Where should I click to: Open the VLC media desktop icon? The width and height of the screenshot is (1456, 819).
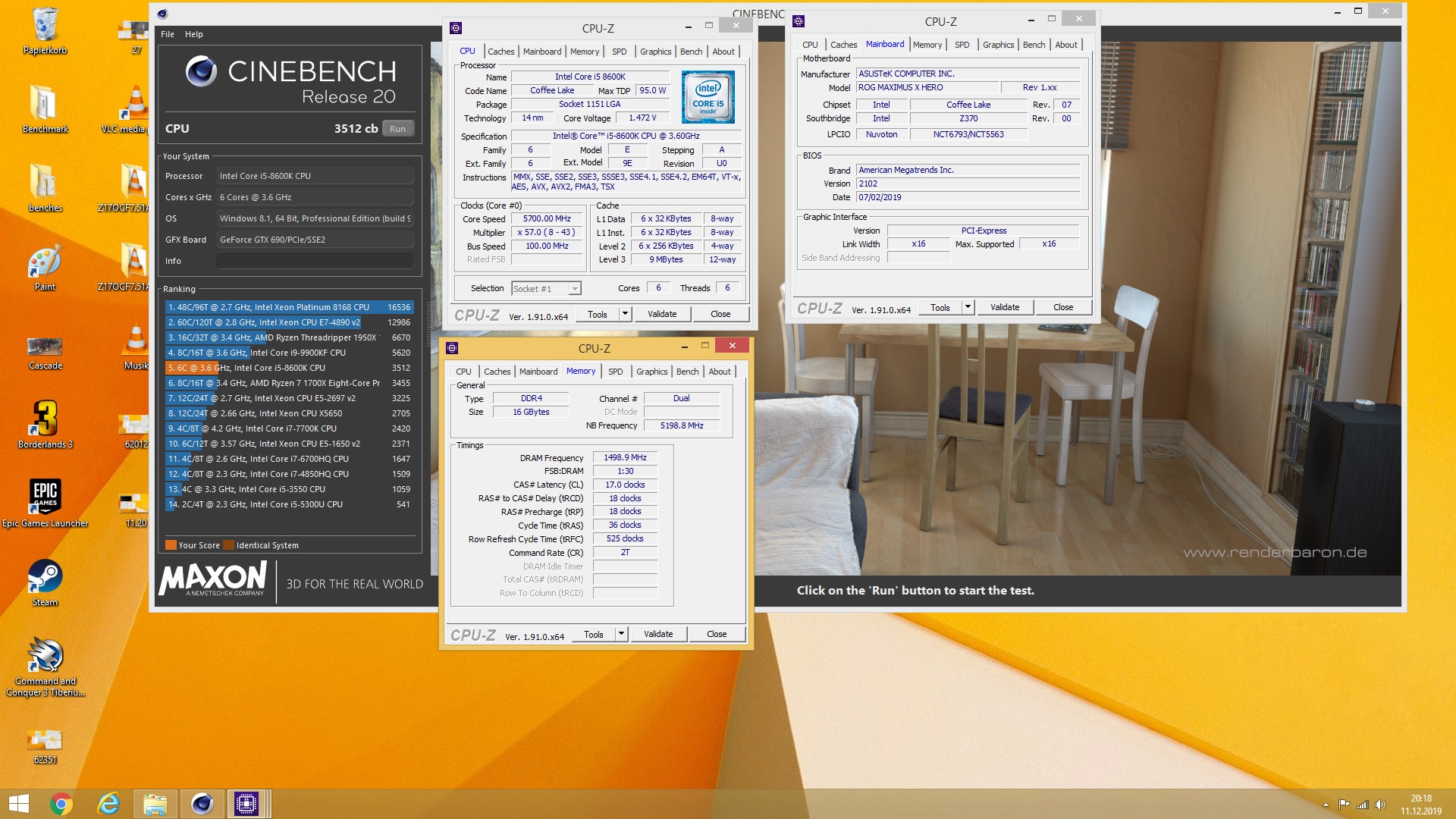(133, 108)
